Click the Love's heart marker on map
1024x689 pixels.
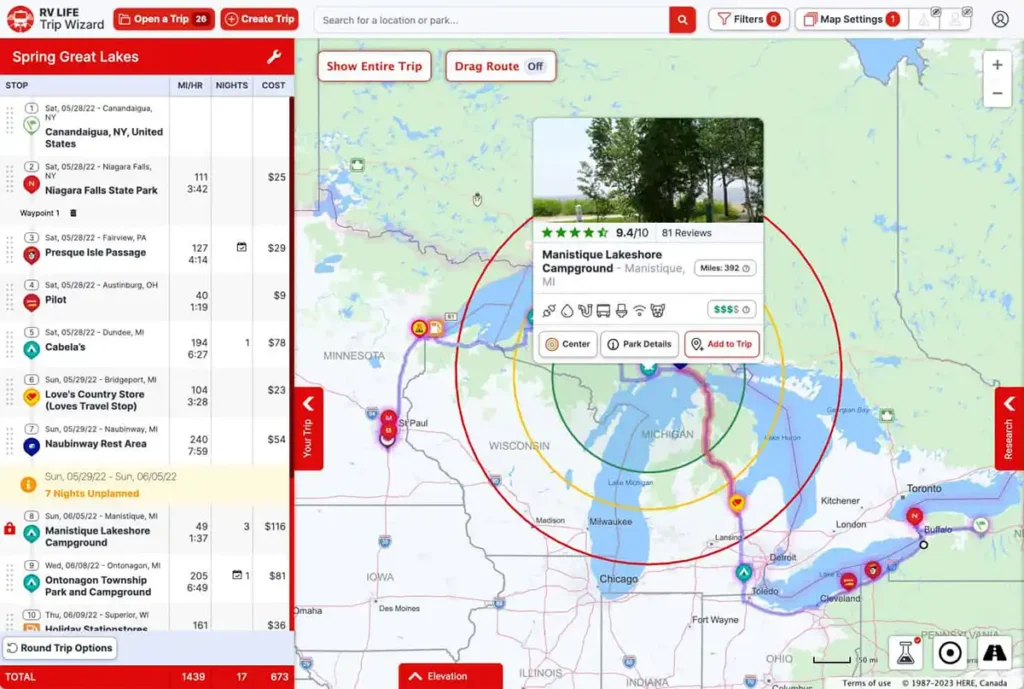737,502
